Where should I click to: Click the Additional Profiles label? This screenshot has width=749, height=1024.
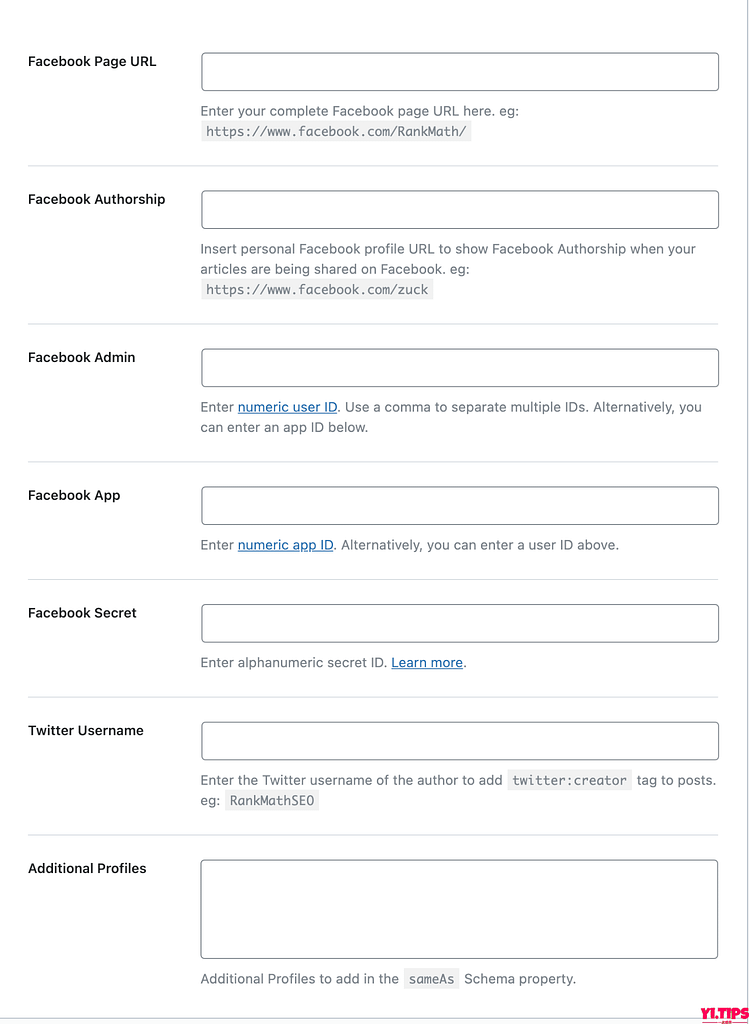pos(87,868)
